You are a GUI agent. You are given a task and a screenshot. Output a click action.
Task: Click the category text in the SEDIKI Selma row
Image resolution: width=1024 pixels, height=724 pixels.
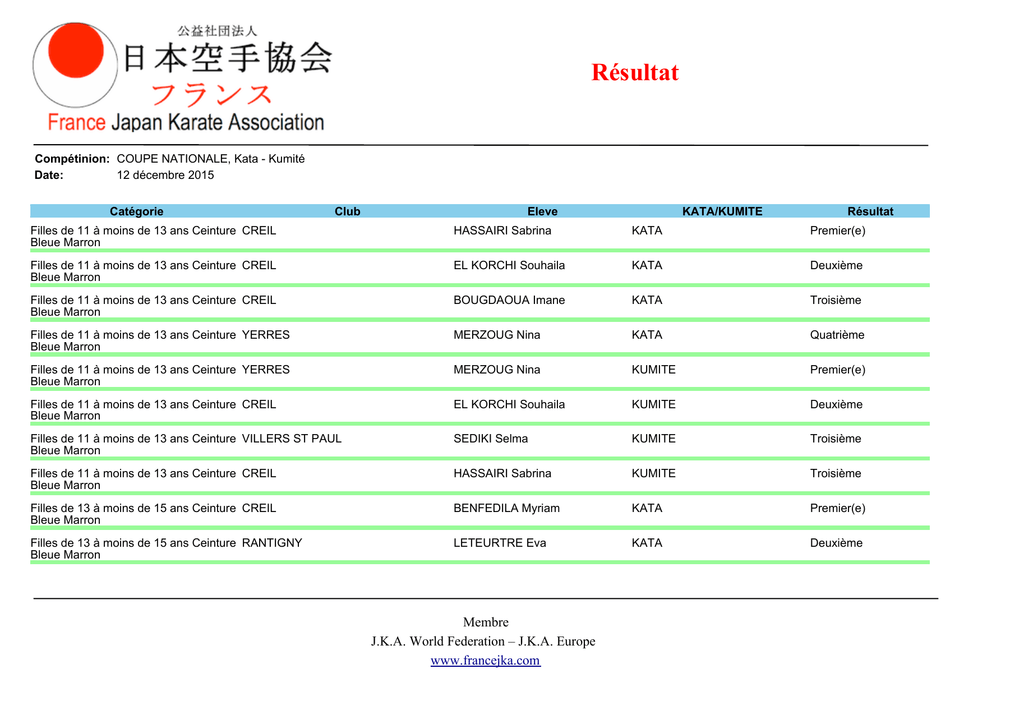(133, 445)
